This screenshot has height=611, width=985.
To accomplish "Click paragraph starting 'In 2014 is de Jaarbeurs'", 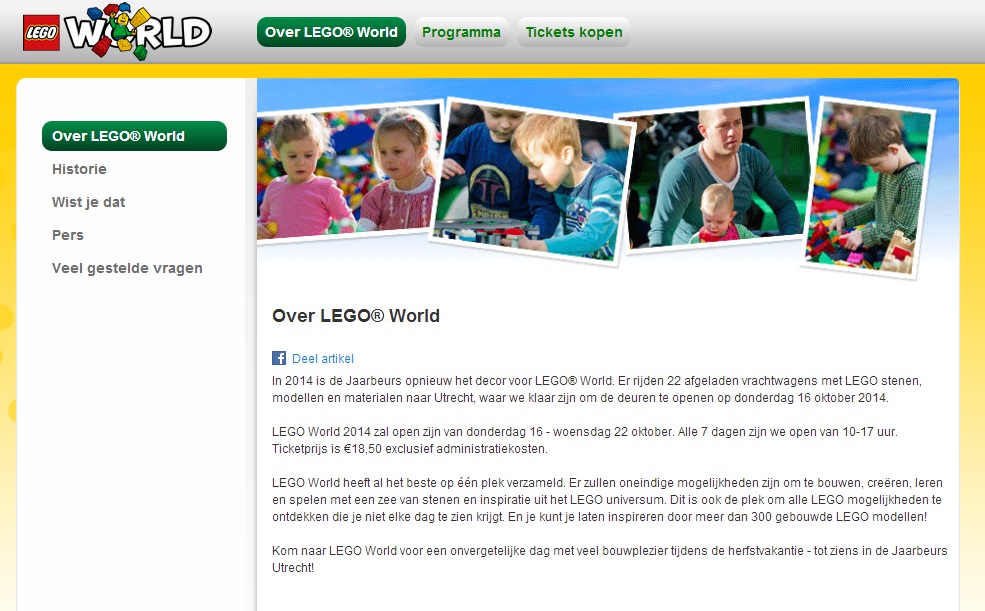I will click(597, 389).
